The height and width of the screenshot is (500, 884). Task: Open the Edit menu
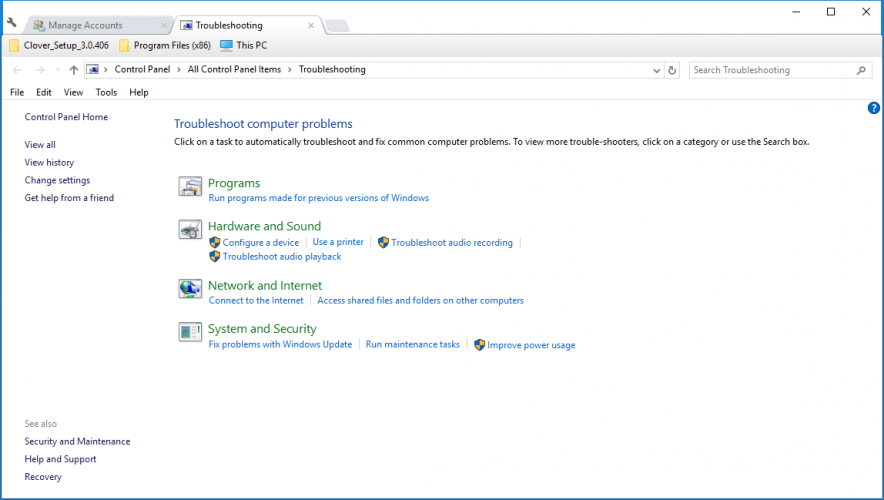43,92
